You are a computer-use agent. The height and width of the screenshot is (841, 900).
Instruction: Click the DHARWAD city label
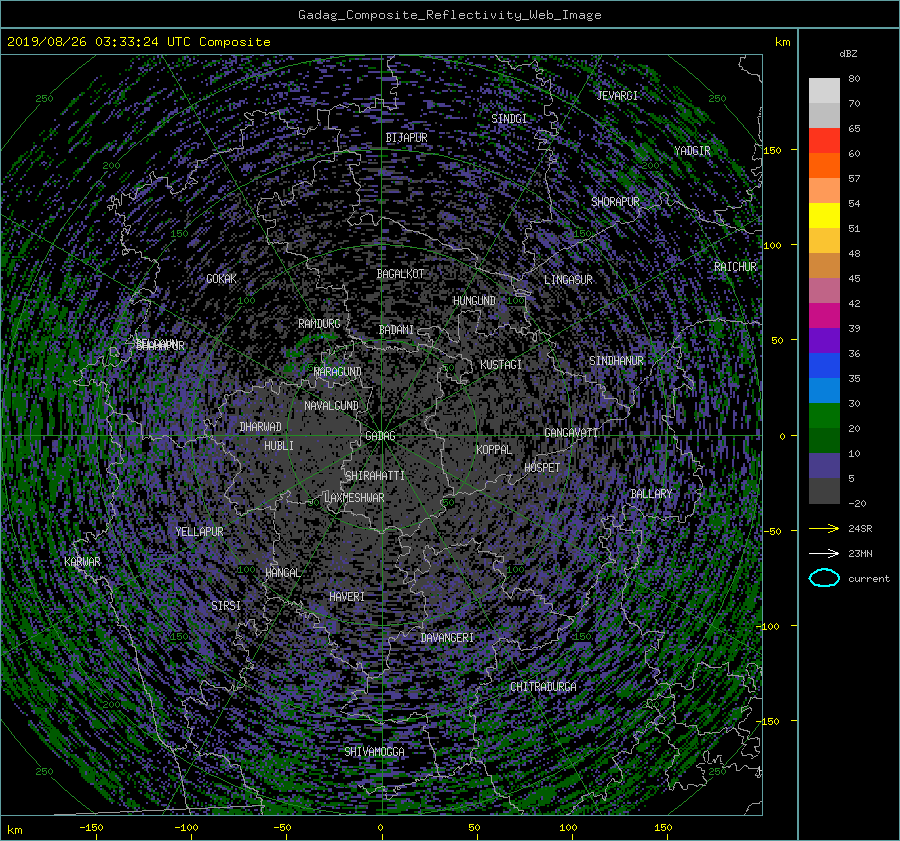(260, 427)
